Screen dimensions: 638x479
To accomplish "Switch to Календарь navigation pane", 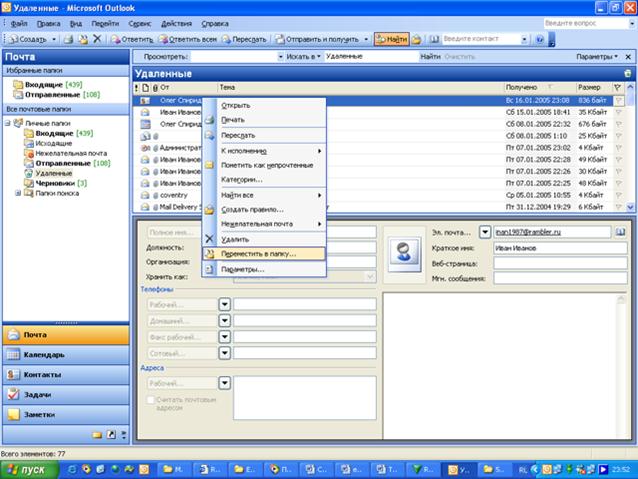I will coord(66,355).
